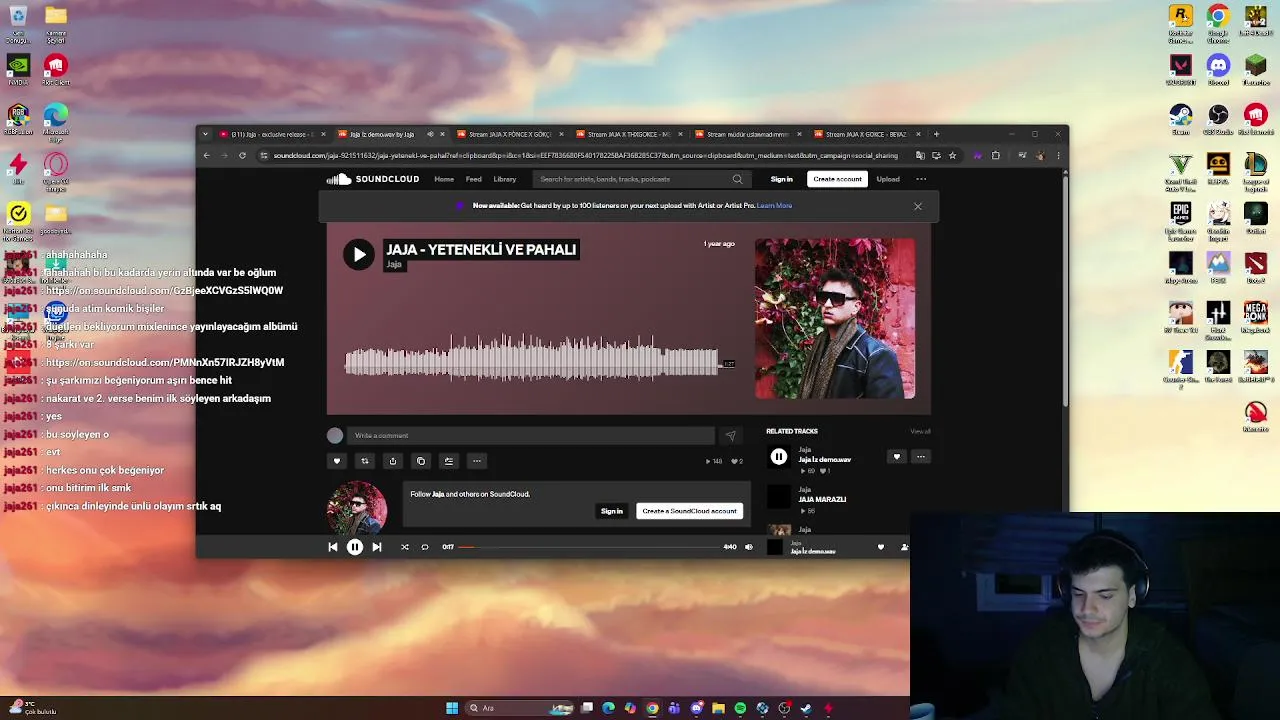
Task: Follow the now-playing artist via player bar icon
Action: (x=904, y=547)
